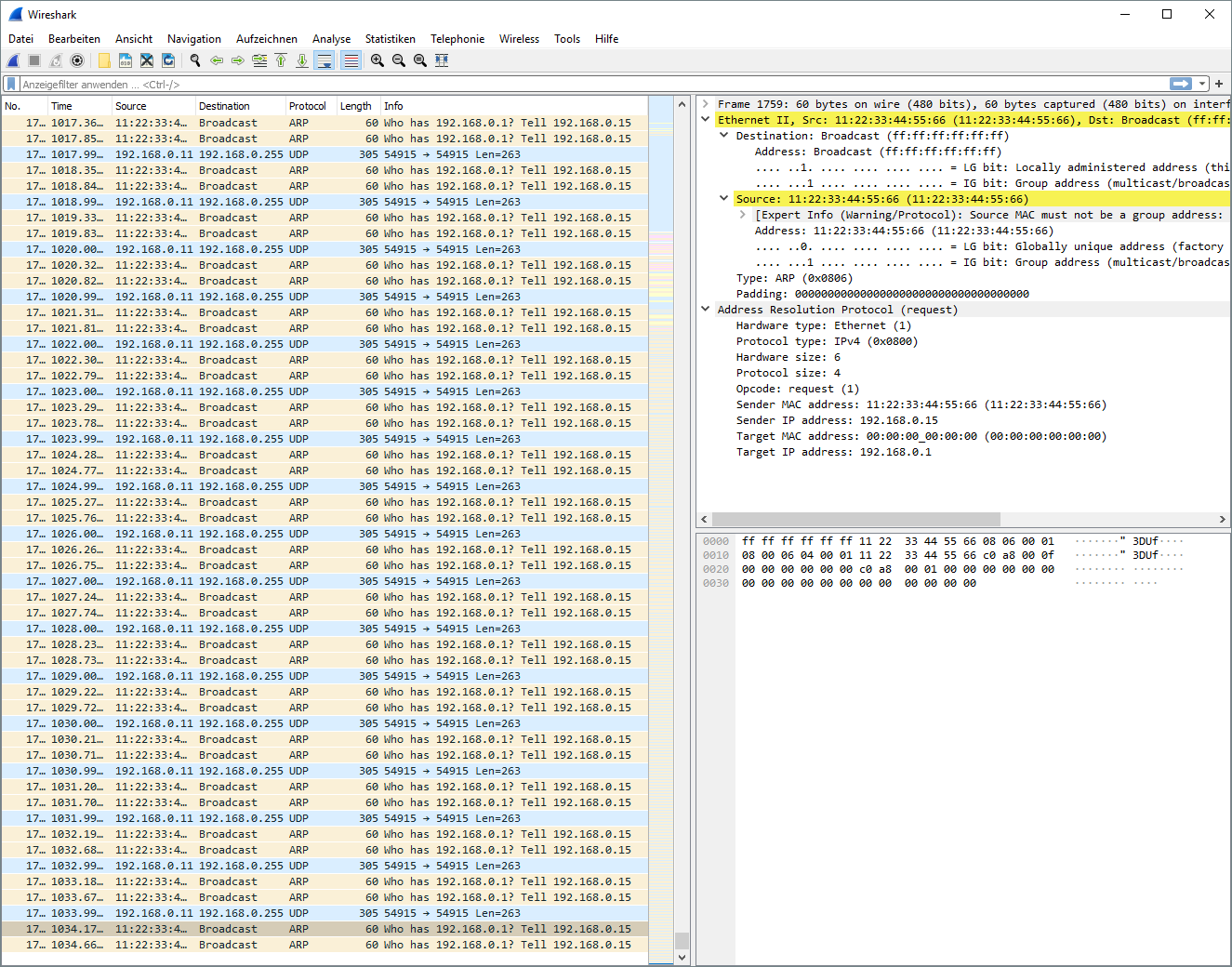Screen dimensions: 1232x967
Task: Sort packets by the No. column
Action: [x=24, y=106]
